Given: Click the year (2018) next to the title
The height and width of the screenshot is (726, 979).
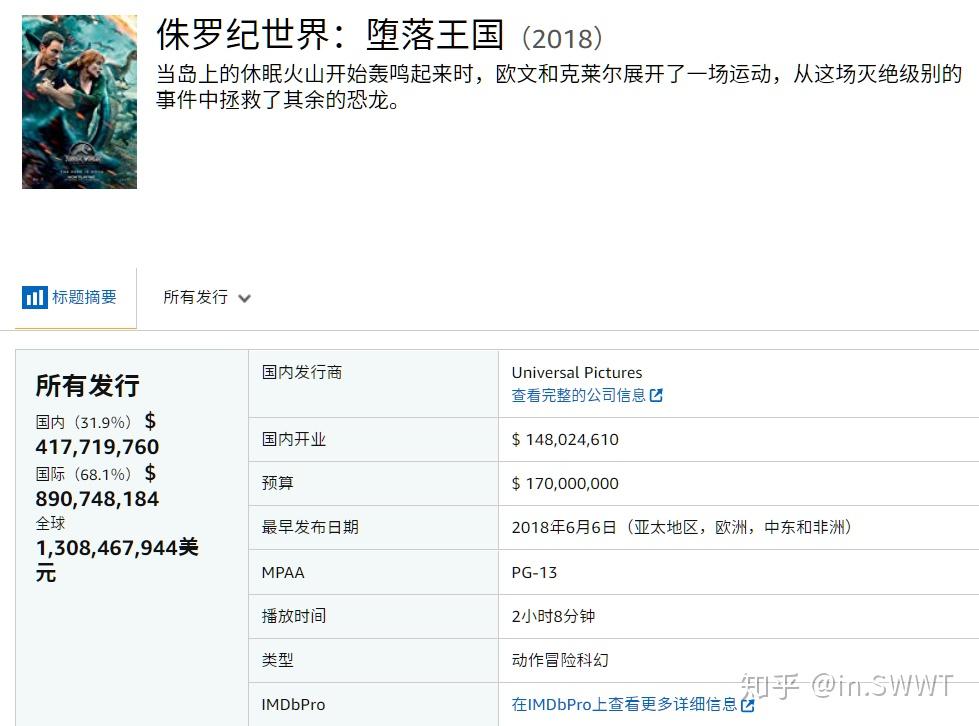Looking at the screenshot, I should [562, 38].
